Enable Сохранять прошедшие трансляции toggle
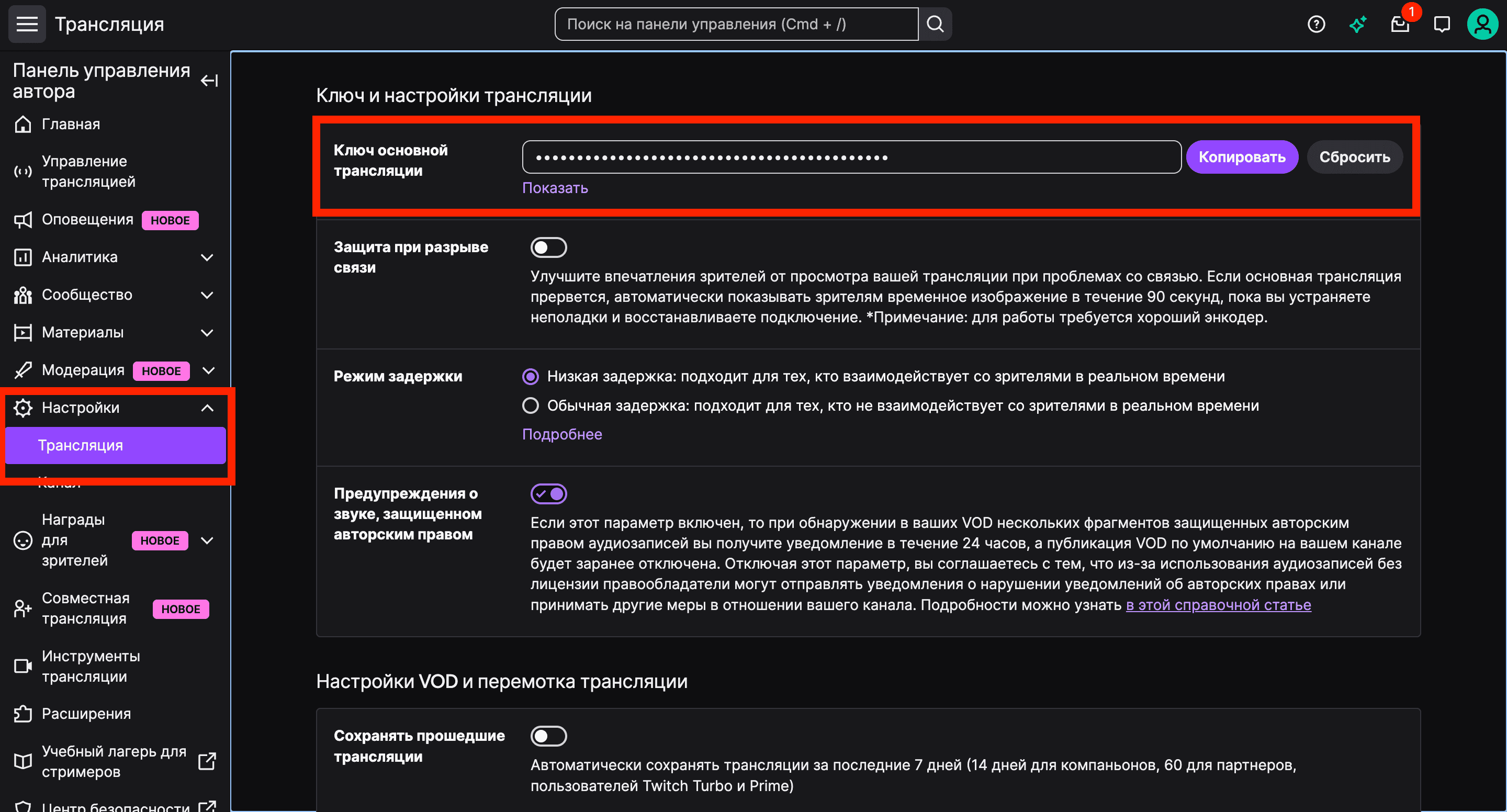Image resolution: width=1507 pixels, height=812 pixels. (x=549, y=736)
